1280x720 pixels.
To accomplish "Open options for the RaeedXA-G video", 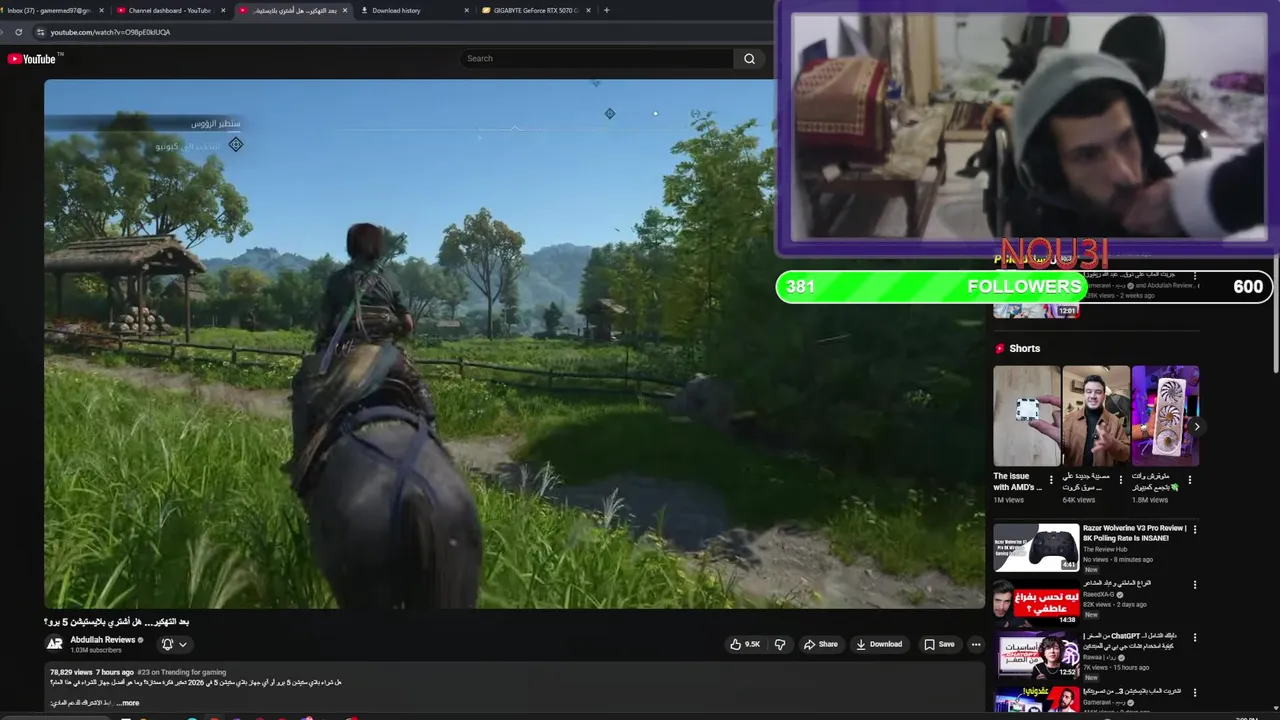I will coord(1194,584).
